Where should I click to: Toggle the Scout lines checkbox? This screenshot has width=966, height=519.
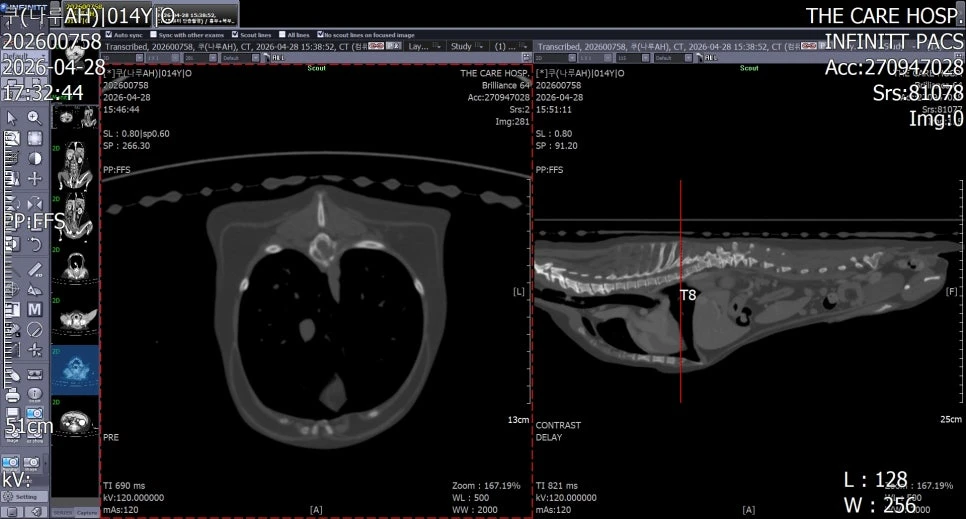(235, 35)
